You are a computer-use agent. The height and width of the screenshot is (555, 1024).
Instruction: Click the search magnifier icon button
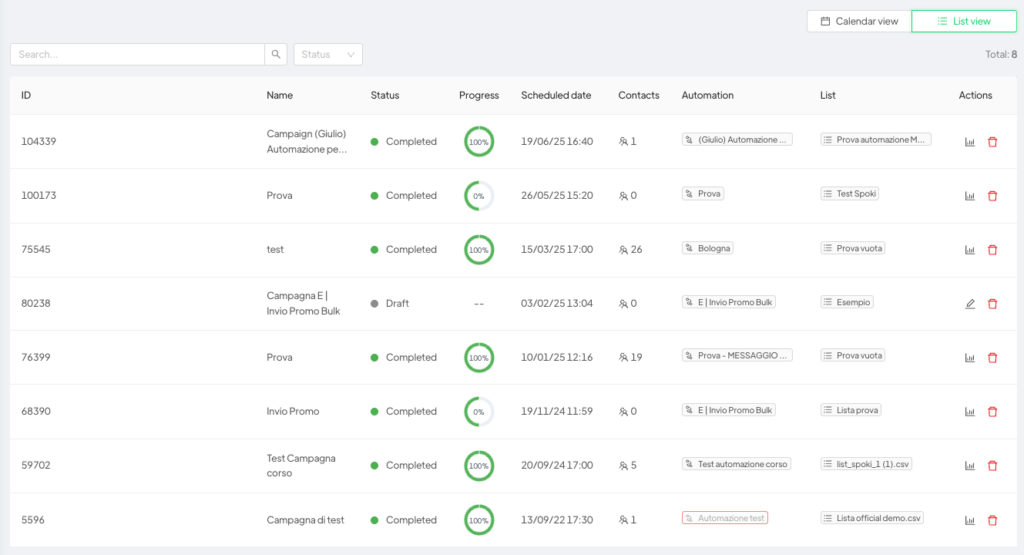coord(276,54)
